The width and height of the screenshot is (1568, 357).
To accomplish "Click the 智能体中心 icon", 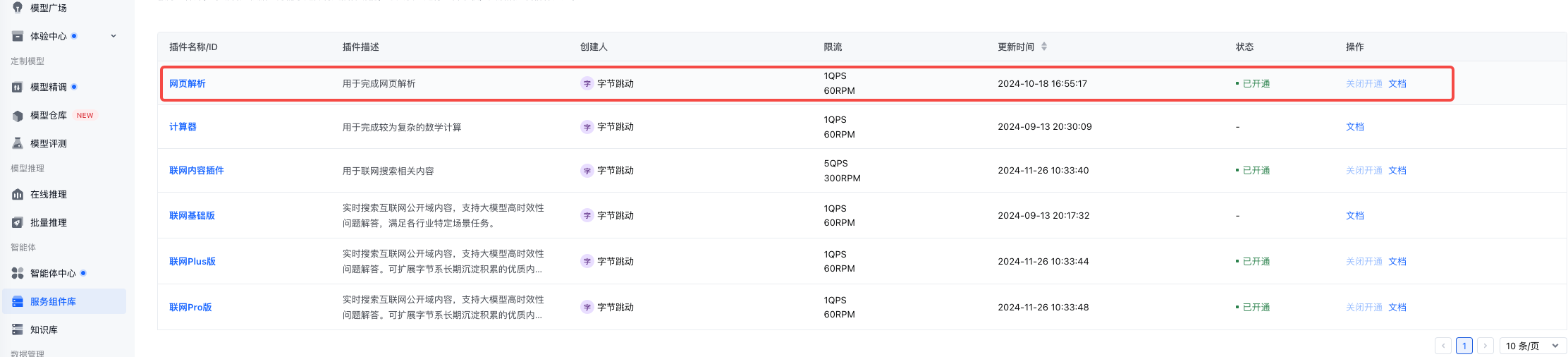I will pos(18,273).
